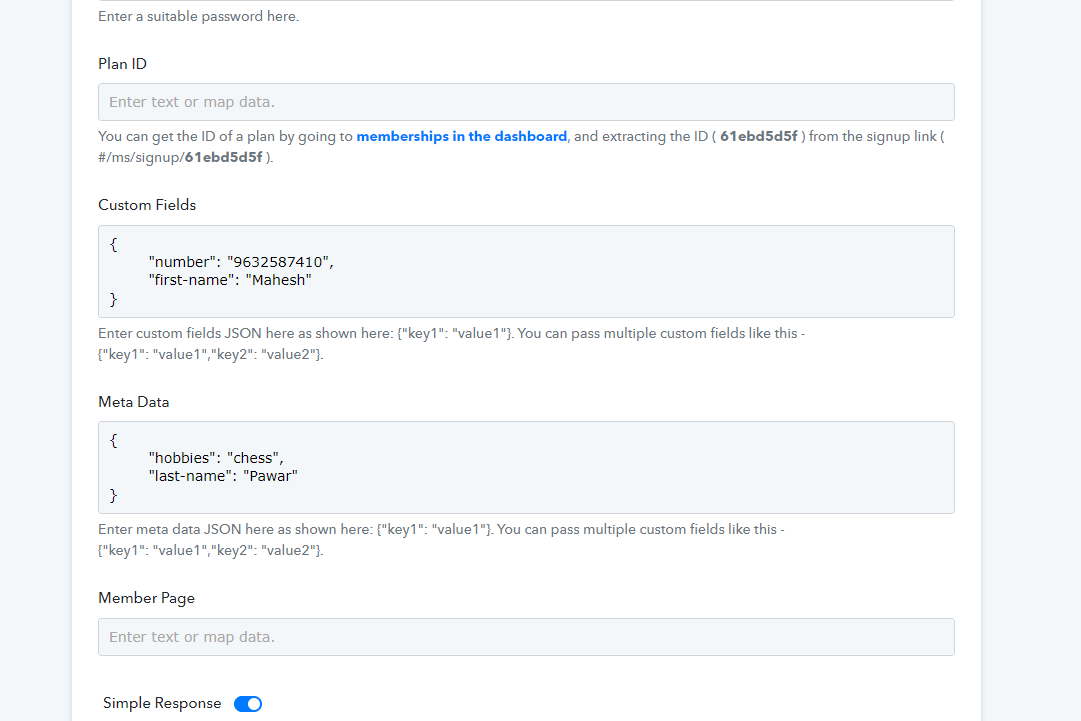Click the Plan ID field label

coord(122,64)
